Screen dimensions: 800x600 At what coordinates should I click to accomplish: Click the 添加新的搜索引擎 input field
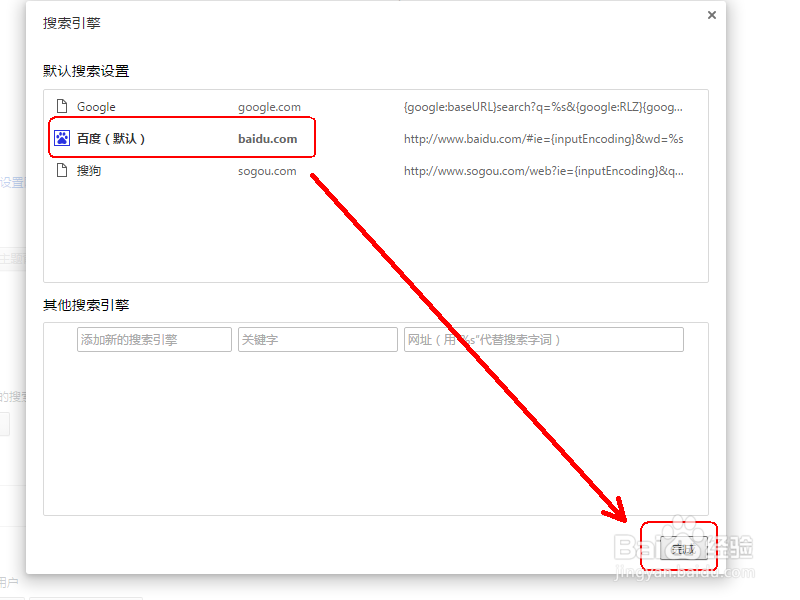click(x=154, y=339)
